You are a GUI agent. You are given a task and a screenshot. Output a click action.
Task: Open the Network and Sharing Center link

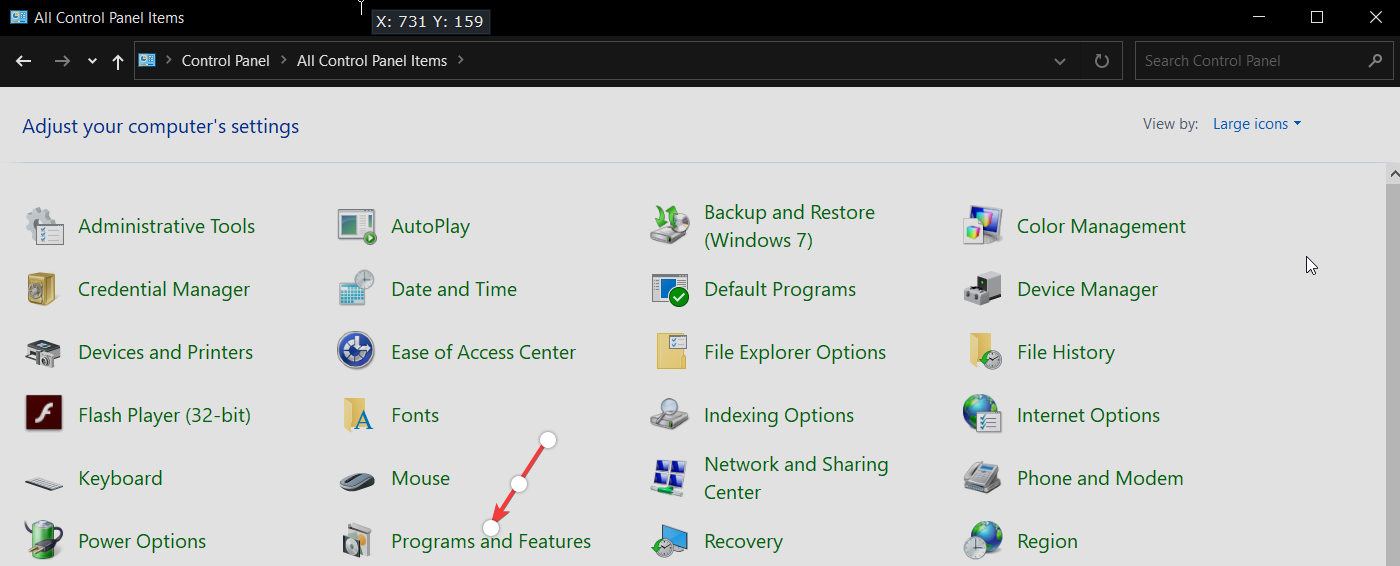point(796,478)
